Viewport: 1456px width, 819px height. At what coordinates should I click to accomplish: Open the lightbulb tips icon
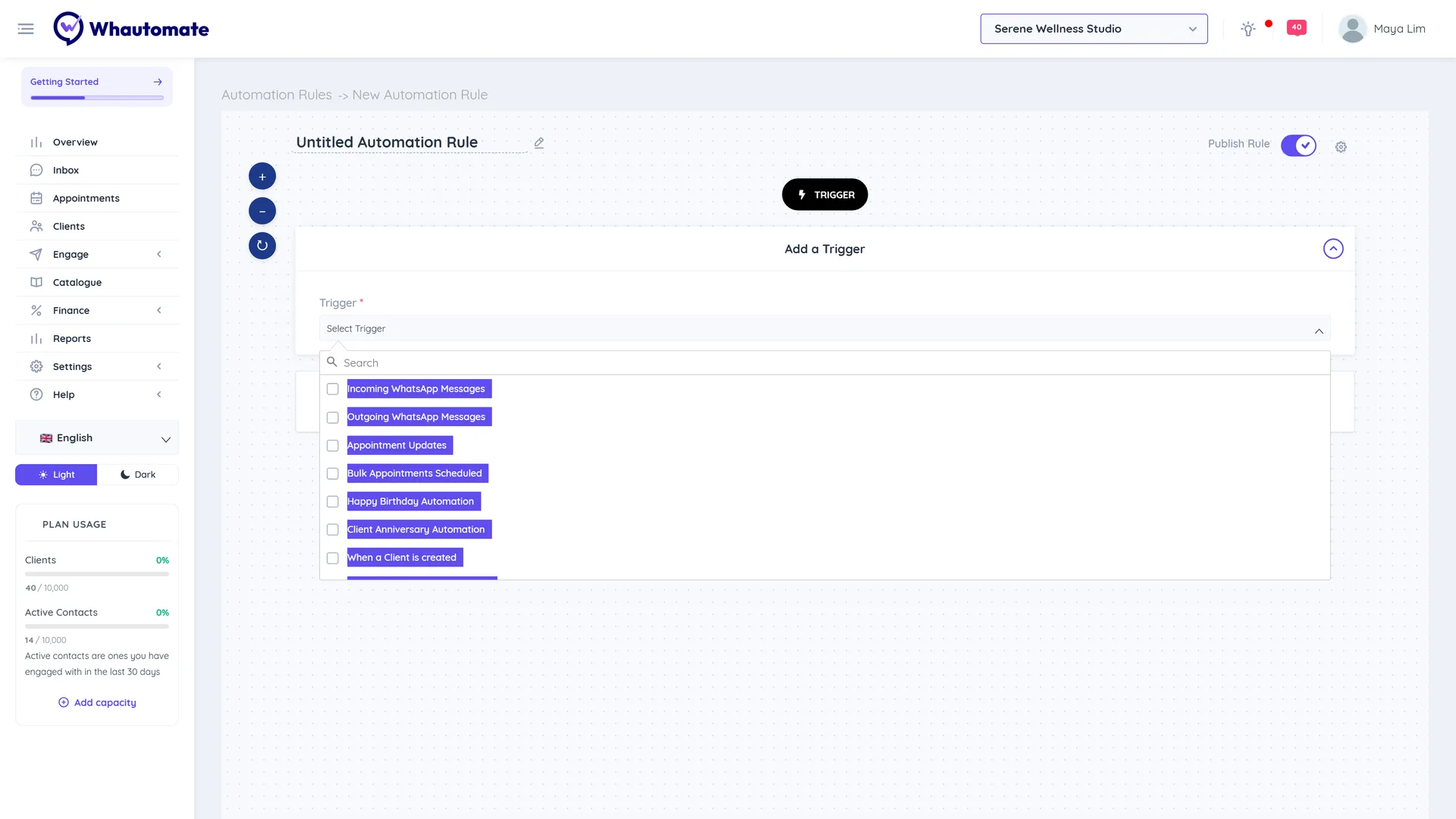1248,29
